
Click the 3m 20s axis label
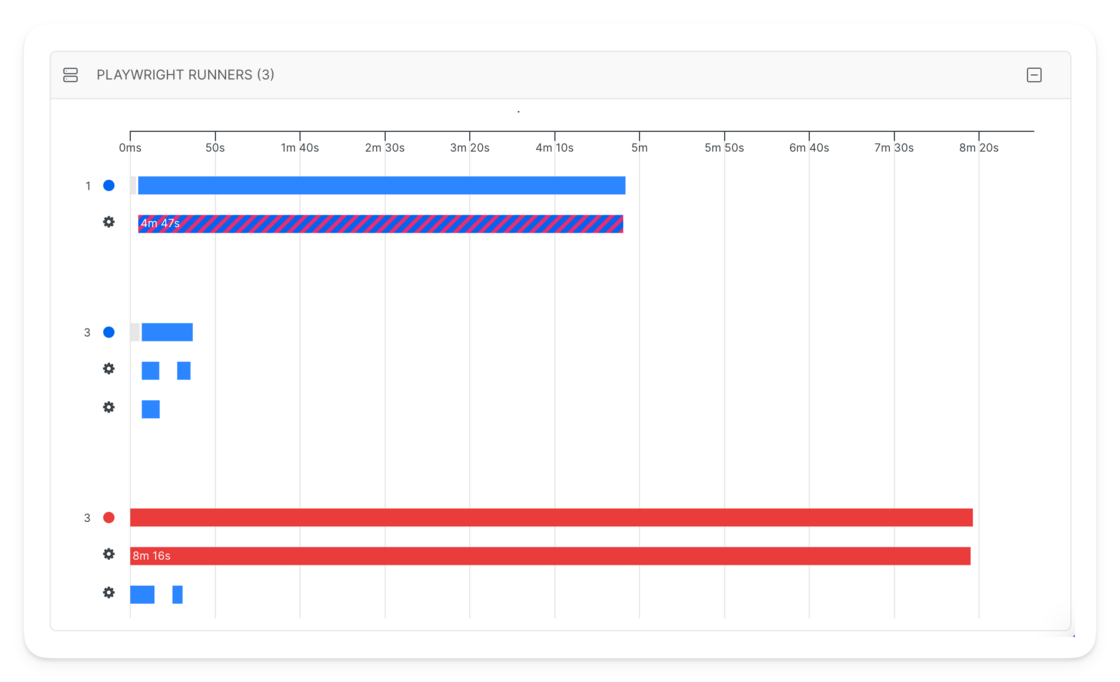click(469, 148)
